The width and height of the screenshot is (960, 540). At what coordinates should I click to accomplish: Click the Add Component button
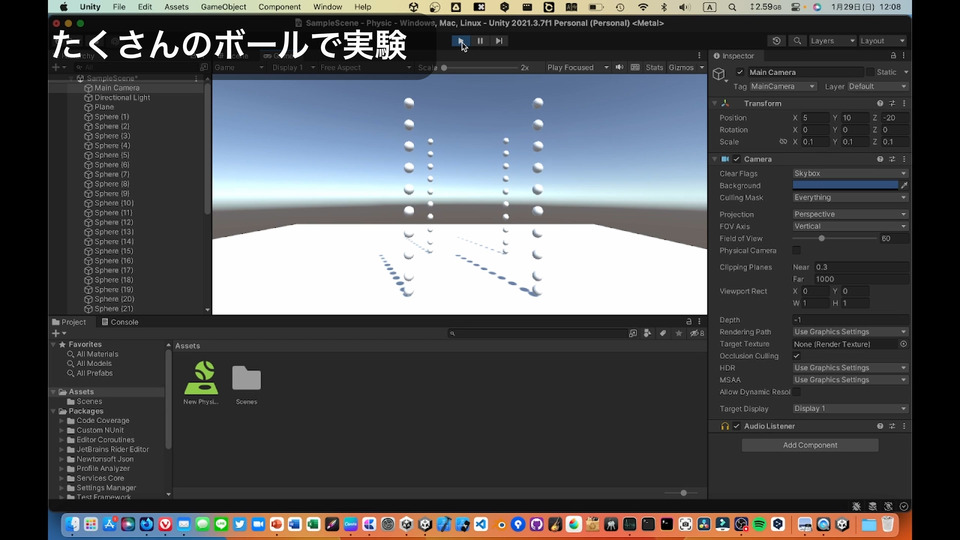coord(809,445)
